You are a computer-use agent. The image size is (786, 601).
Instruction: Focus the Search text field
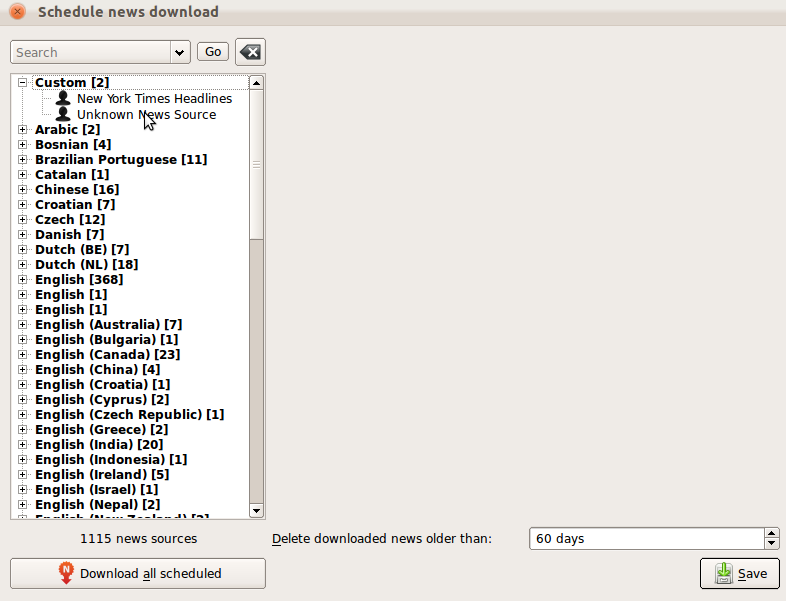tap(90, 52)
